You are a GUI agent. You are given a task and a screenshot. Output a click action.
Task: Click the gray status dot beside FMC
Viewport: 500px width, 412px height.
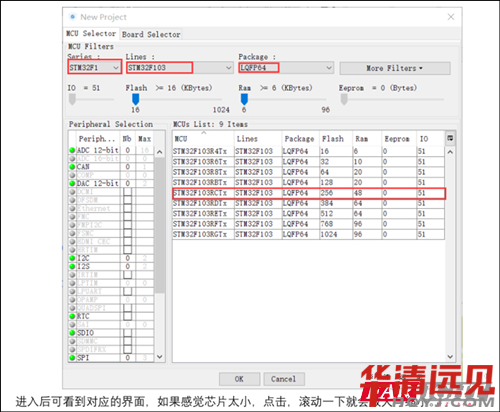pos(72,217)
